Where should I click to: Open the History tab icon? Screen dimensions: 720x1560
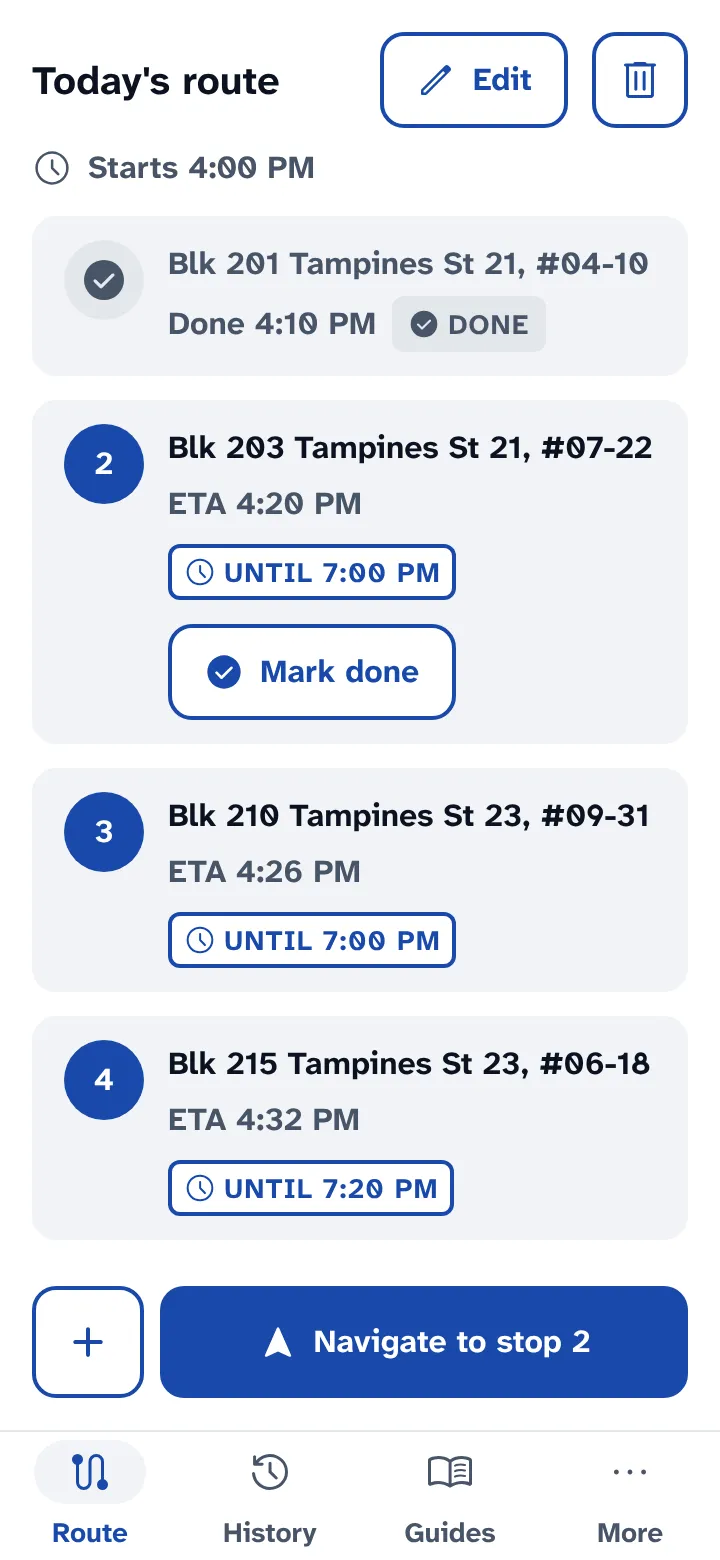[270, 1472]
